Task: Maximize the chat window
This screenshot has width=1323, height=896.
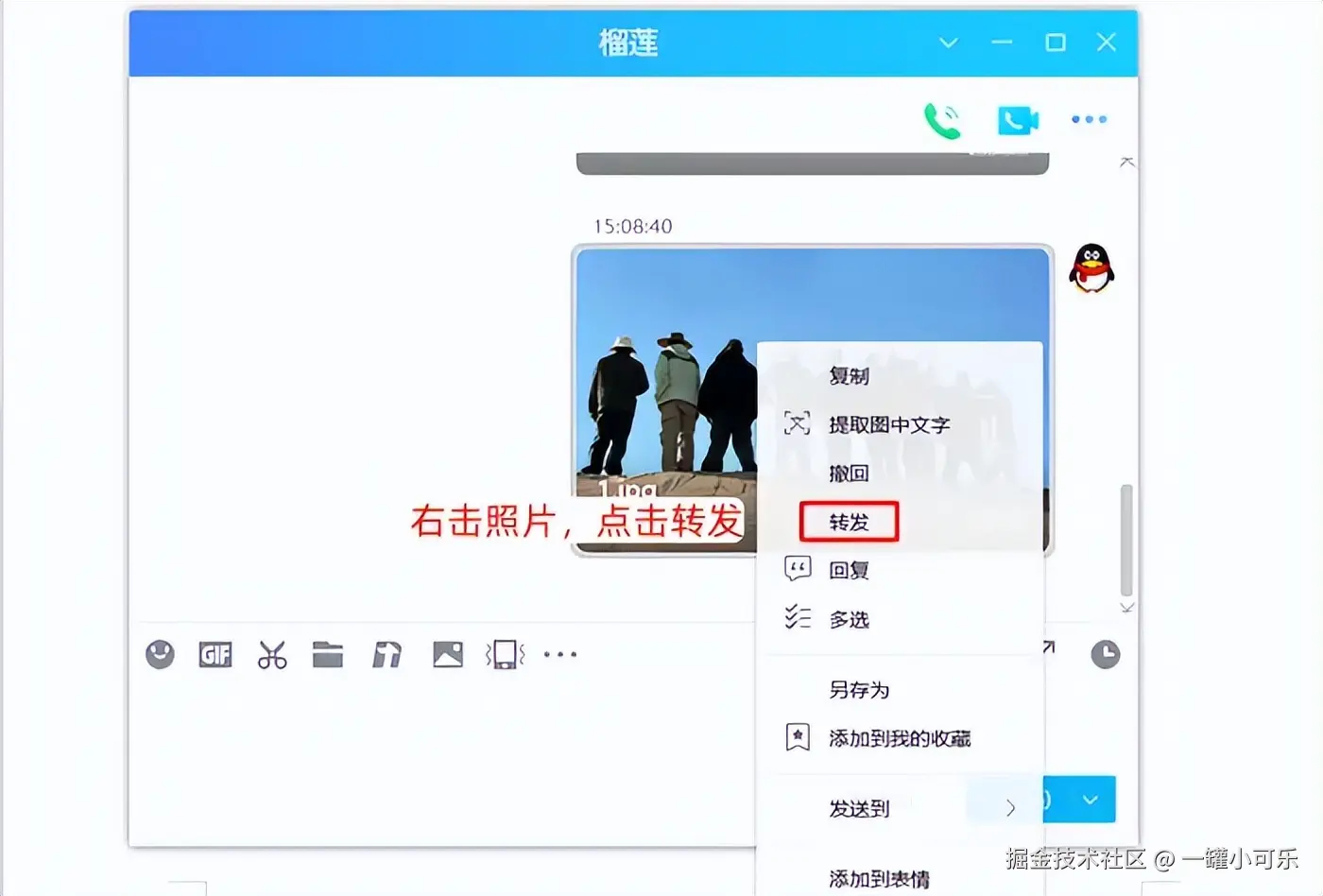Action: (1056, 43)
